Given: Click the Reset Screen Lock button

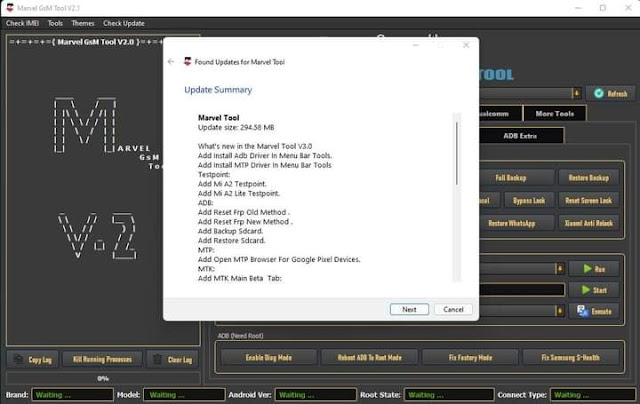Looking at the screenshot, I should [589, 200].
